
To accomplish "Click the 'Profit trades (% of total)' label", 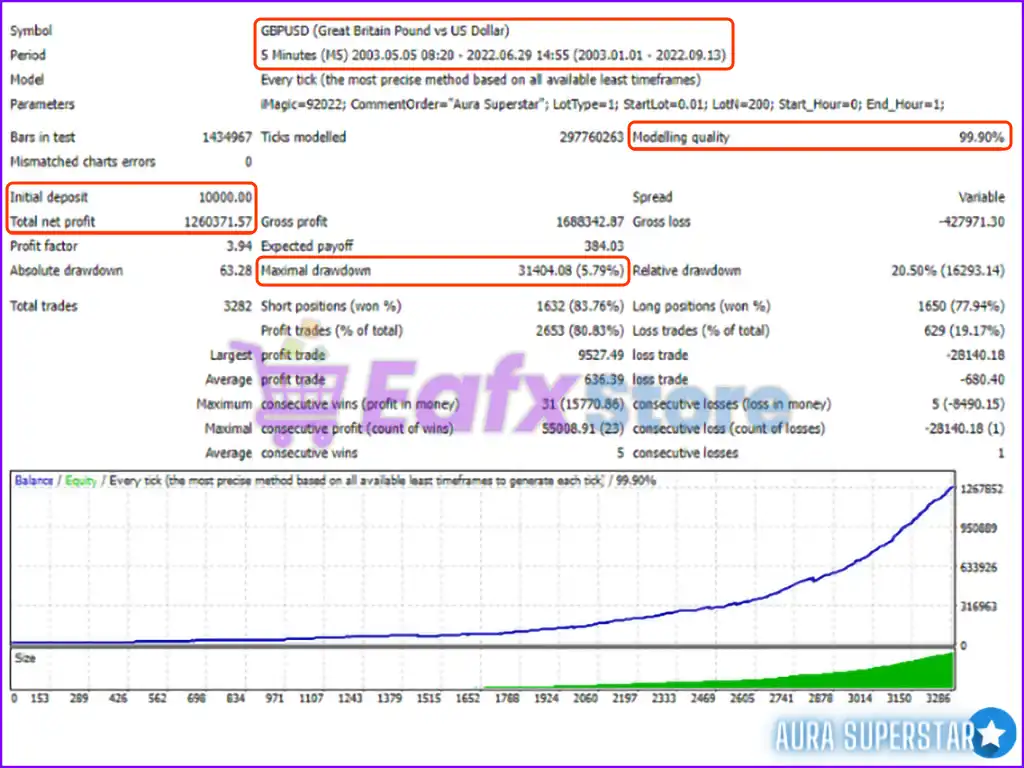I will pos(332,330).
